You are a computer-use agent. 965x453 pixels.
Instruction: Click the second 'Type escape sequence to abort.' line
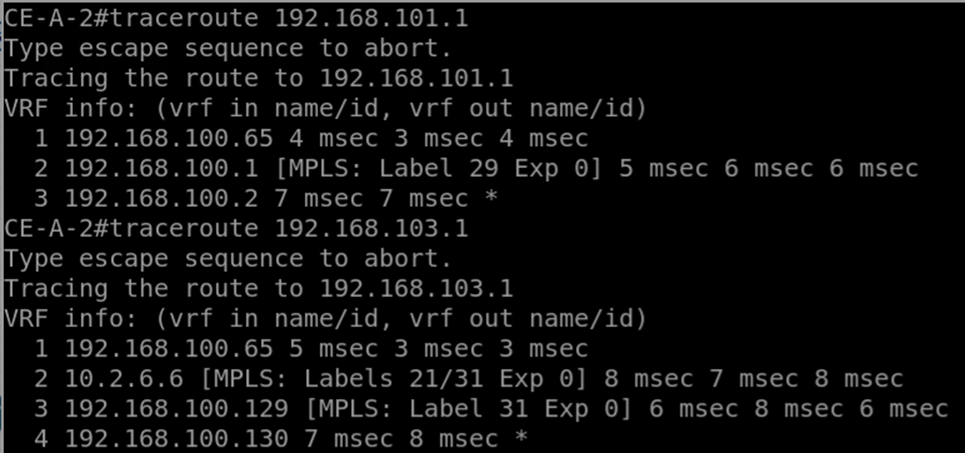coord(228,259)
